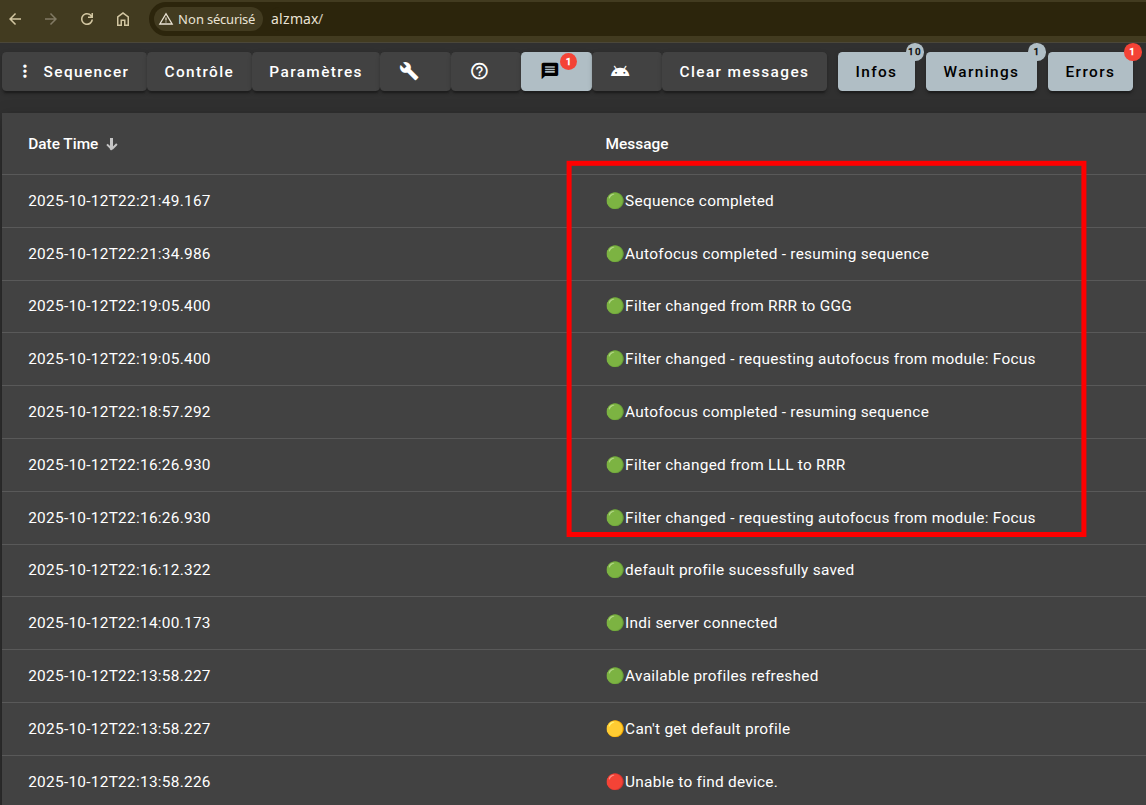Go forward in the browser

51,19
